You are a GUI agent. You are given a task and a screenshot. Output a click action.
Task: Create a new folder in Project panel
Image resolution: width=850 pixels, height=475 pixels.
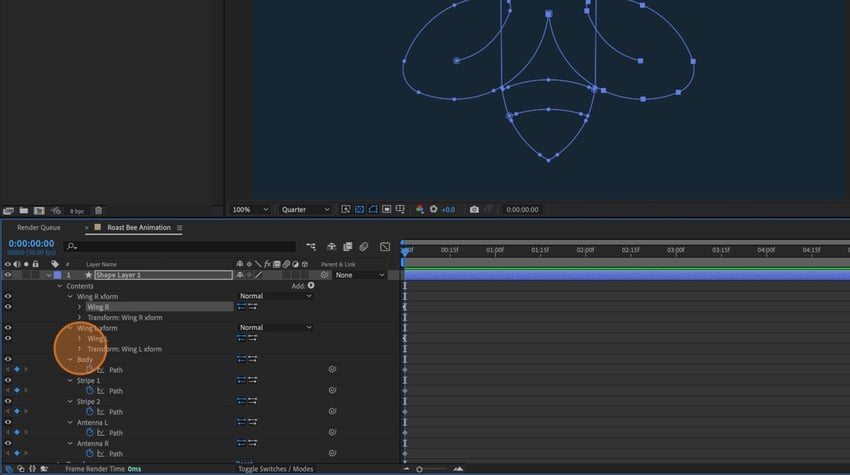(x=24, y=210)
